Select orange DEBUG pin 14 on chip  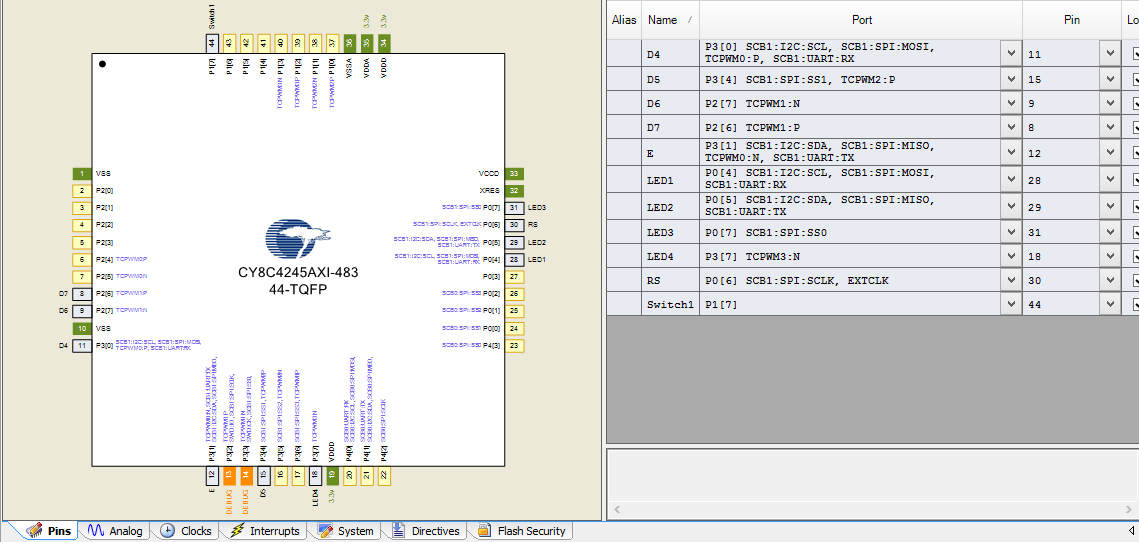point(246,477)
